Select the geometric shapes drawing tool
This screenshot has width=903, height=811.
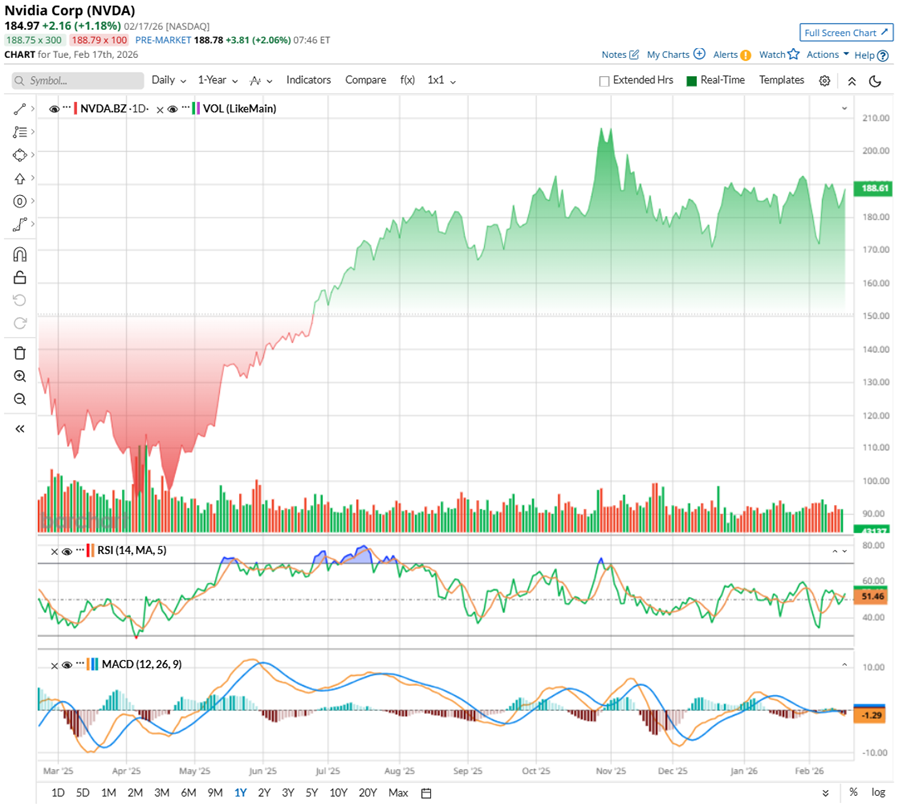point(20,155)
